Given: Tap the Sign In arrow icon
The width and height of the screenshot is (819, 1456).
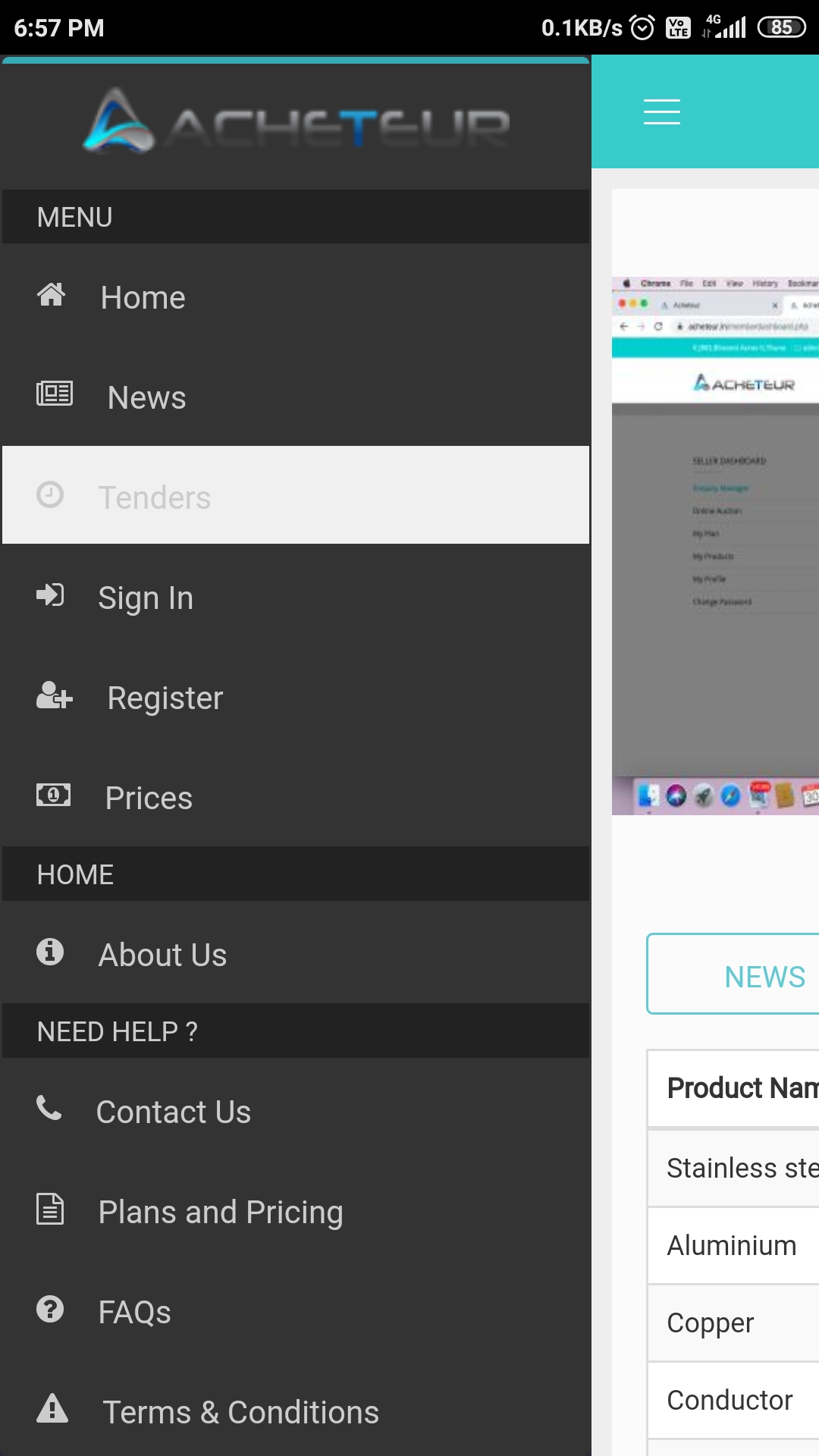Looking at the screenshot, I should pyautogui.click(x=50, y=595).
